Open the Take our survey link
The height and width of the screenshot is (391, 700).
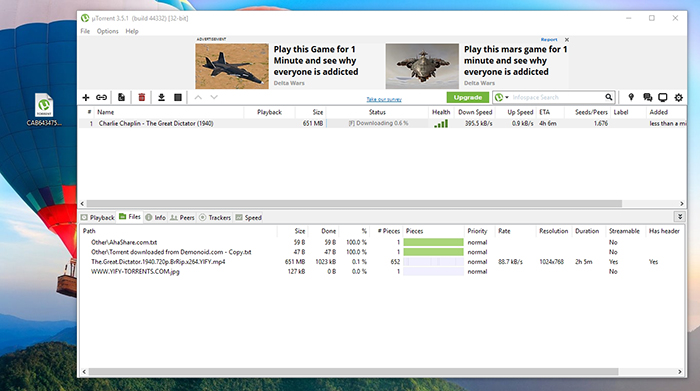(x=384, y=99)
